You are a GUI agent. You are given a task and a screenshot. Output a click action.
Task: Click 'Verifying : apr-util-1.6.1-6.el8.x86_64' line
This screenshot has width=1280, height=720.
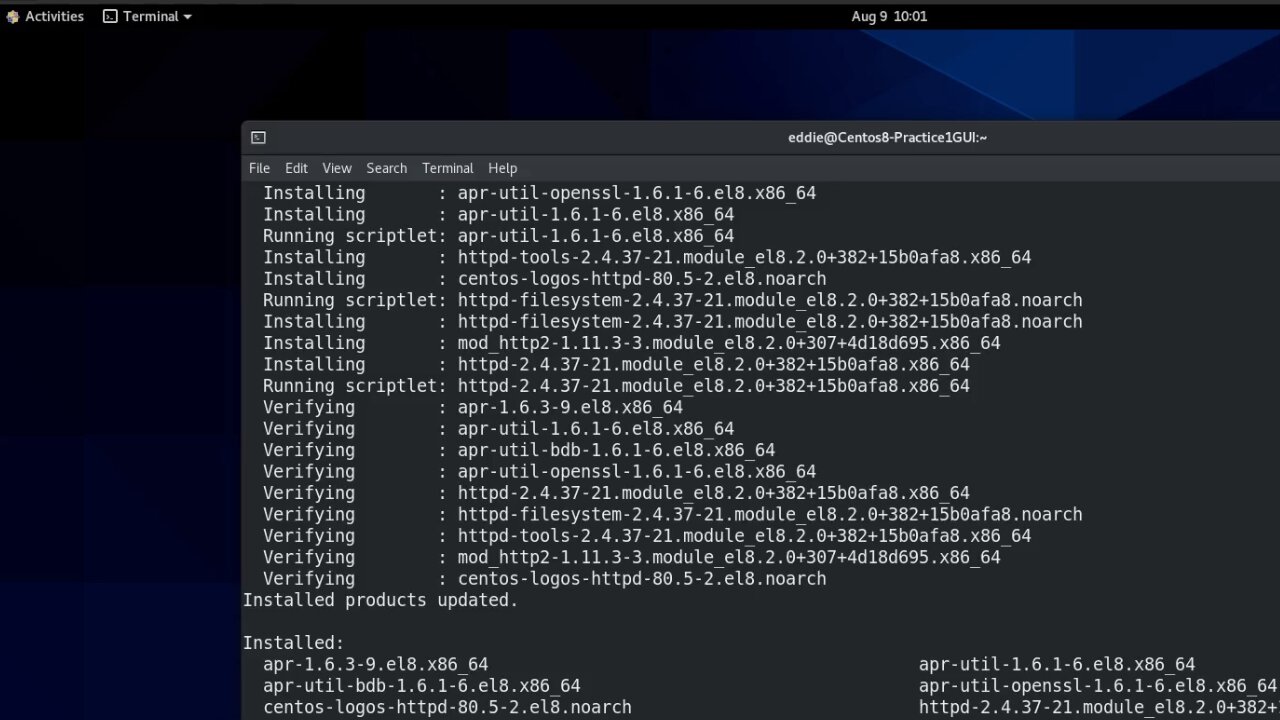[x=498, y=429]
